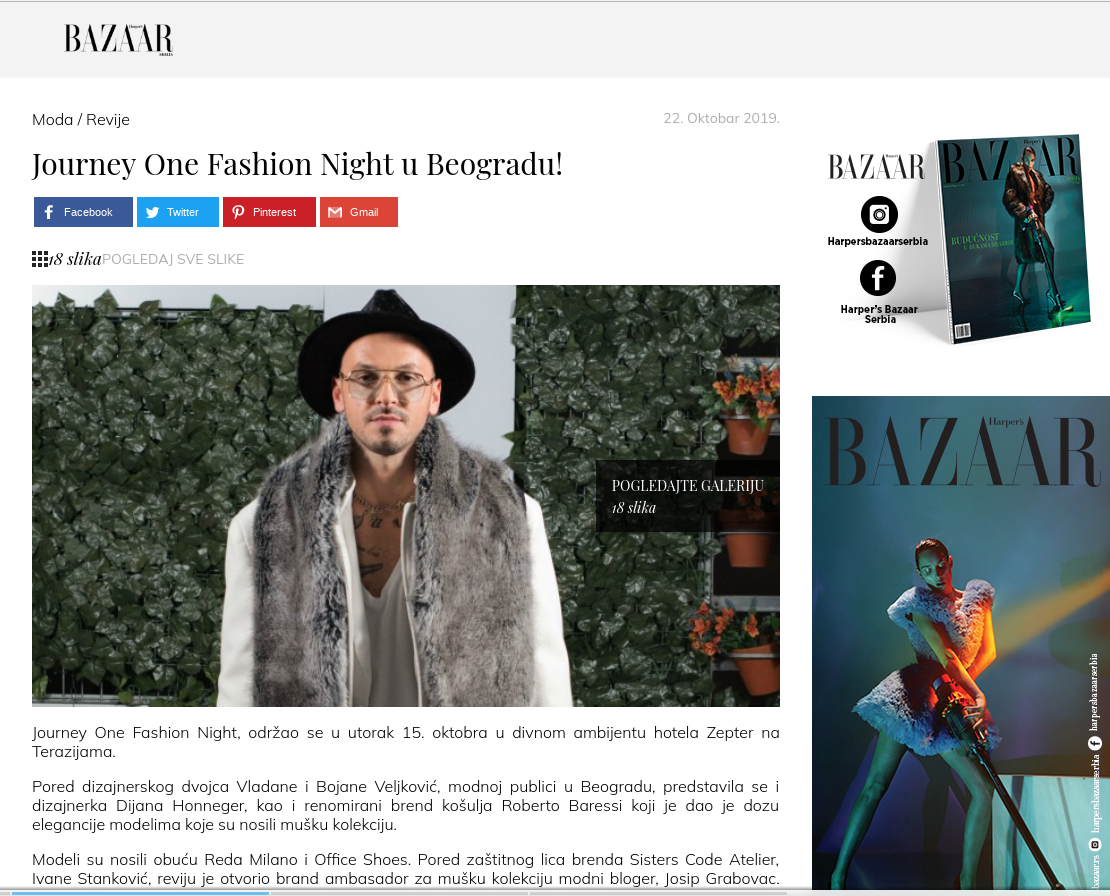The image size is (1110, 896).
Task: Open the main article photo
Action: click(x=406, y=495)
